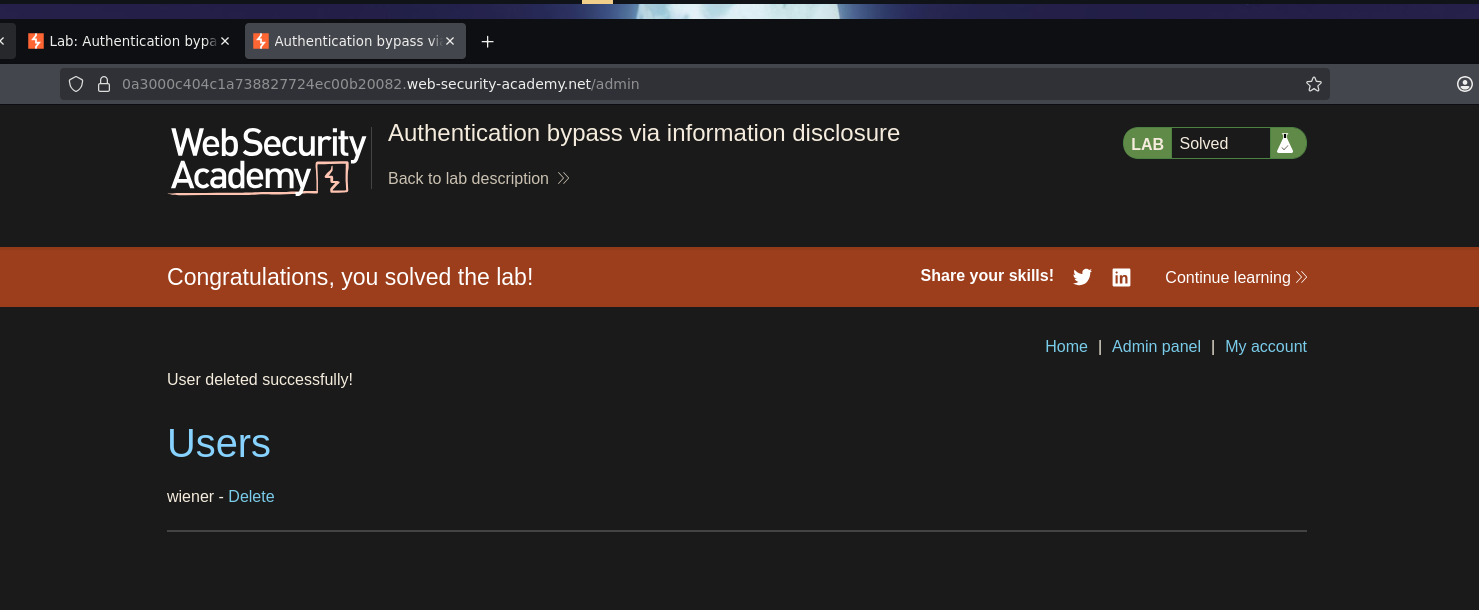
Task: Click the 'Share your skills!' text
Action: point(987,275)
